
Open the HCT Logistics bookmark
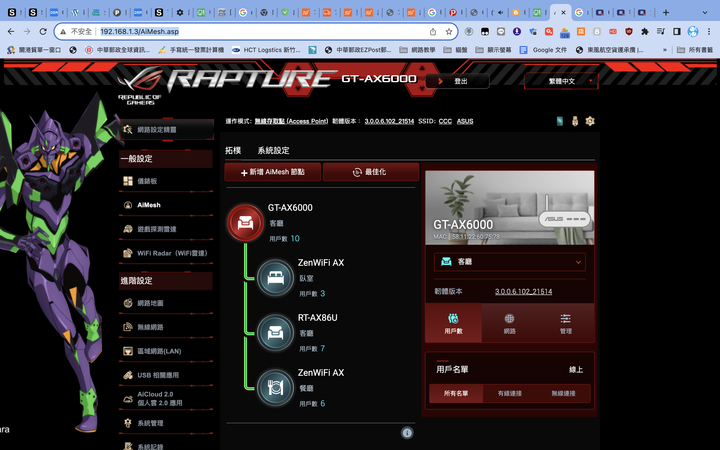266,50
